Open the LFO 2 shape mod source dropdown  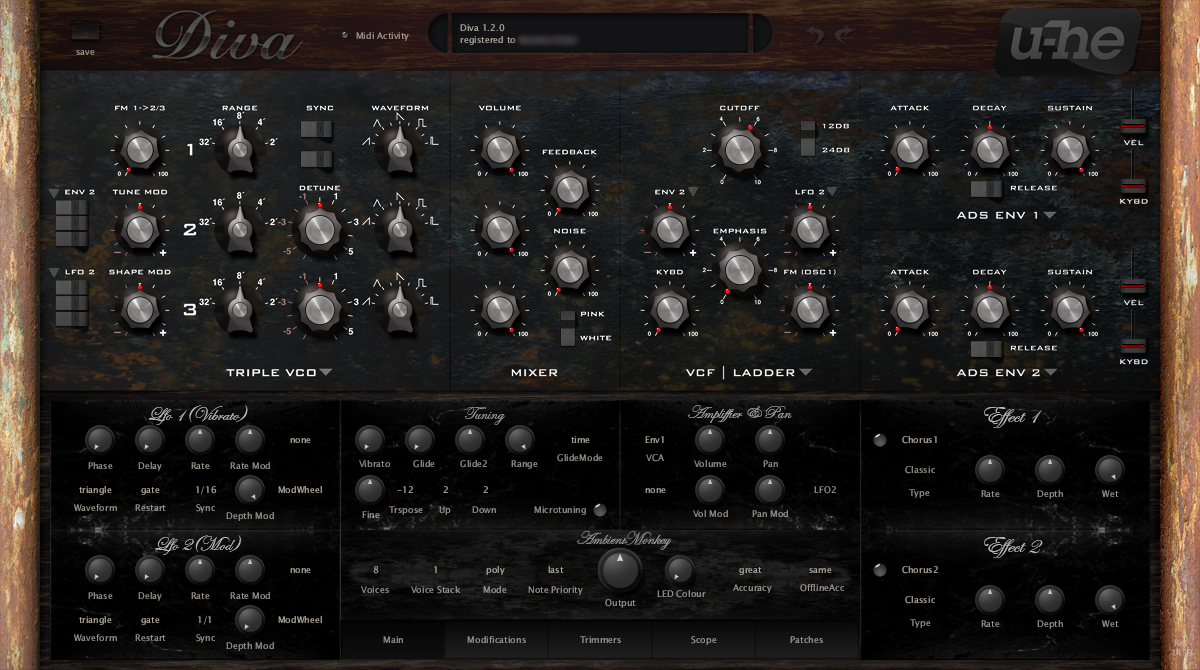pos(54,271)
